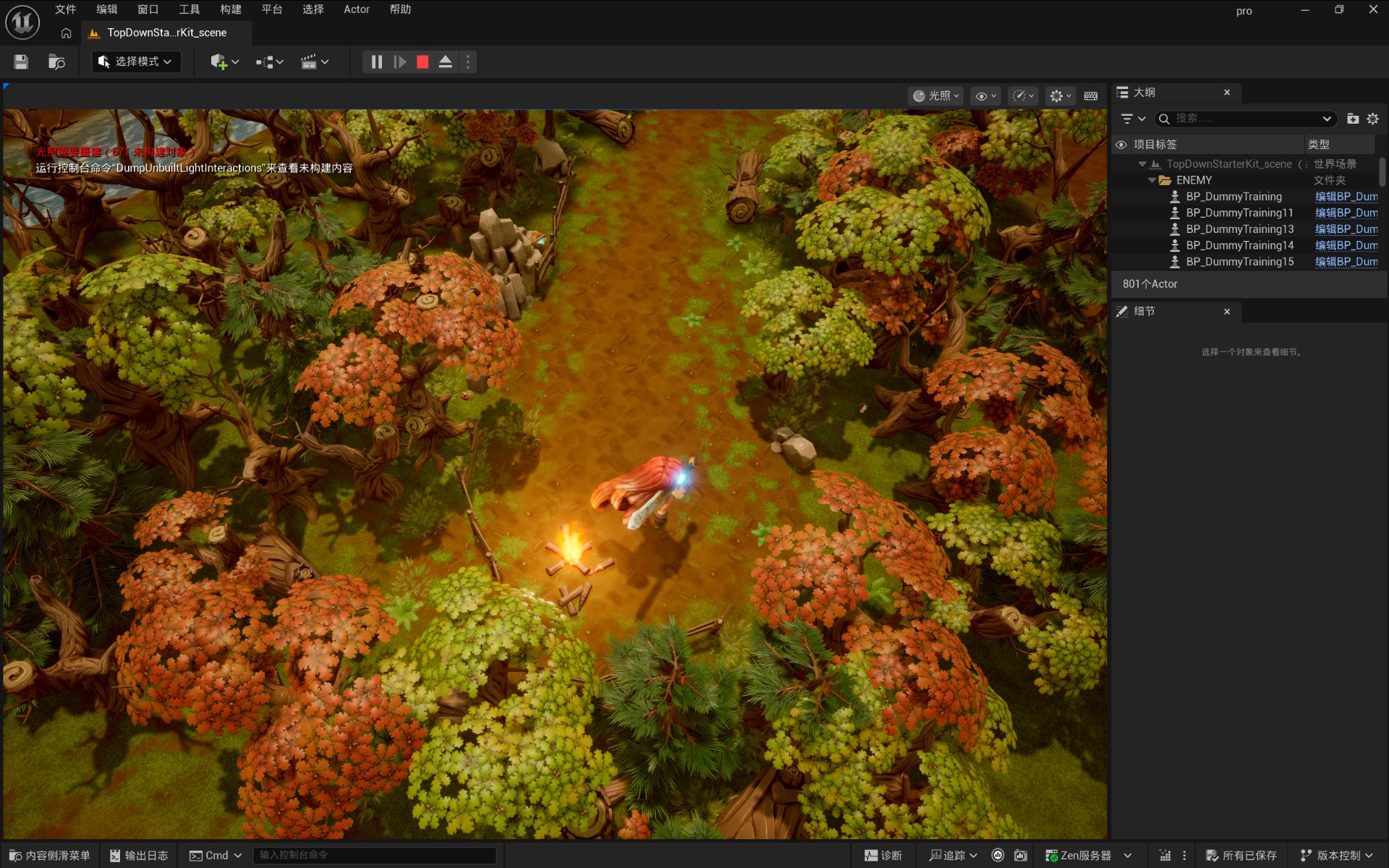Image resolution: width=1389 pixels, height=868 pixels.
Task: Open the viewport gear settings menu
Action: 1060,95
